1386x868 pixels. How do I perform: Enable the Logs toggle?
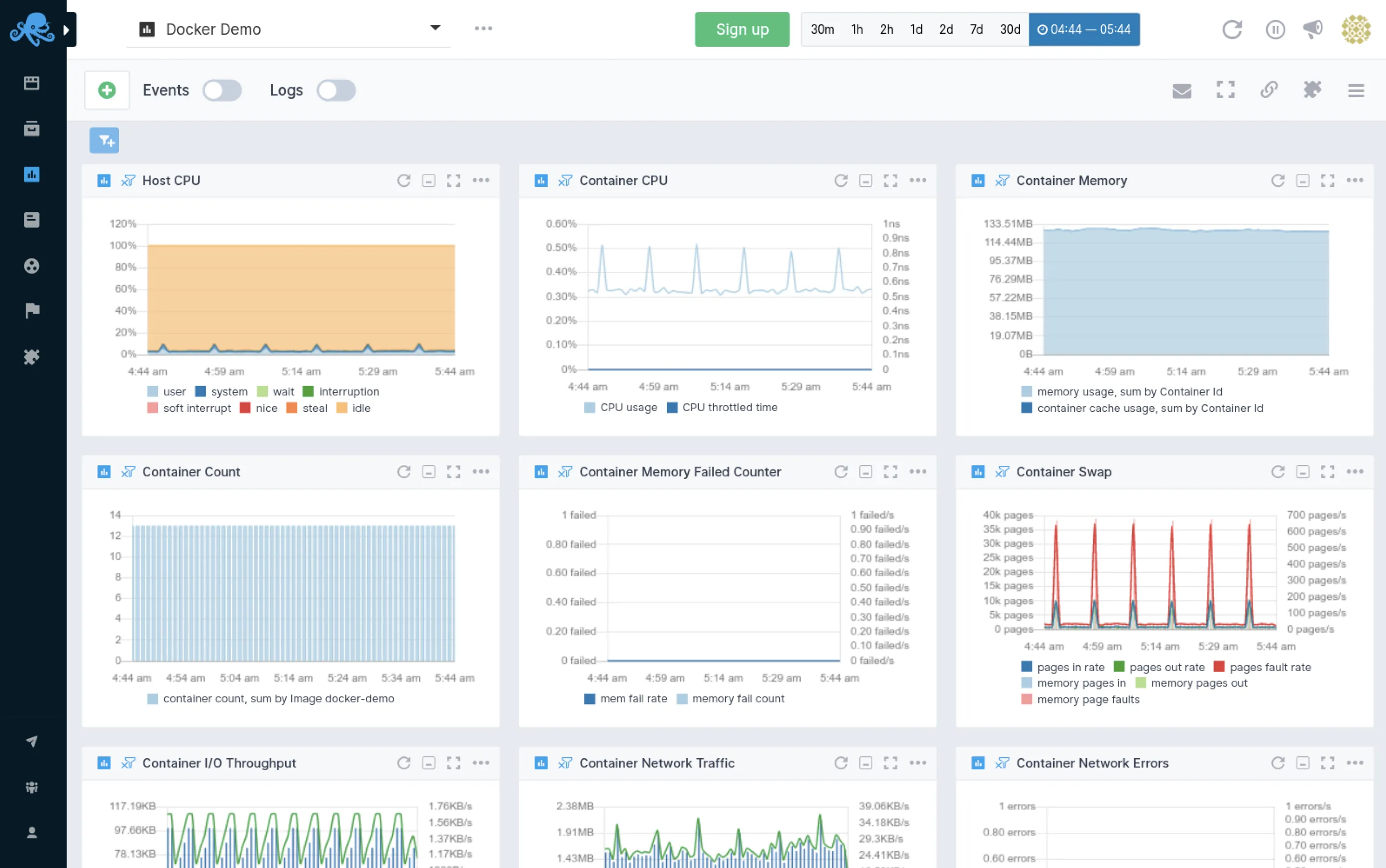click(x=337, y=90)
